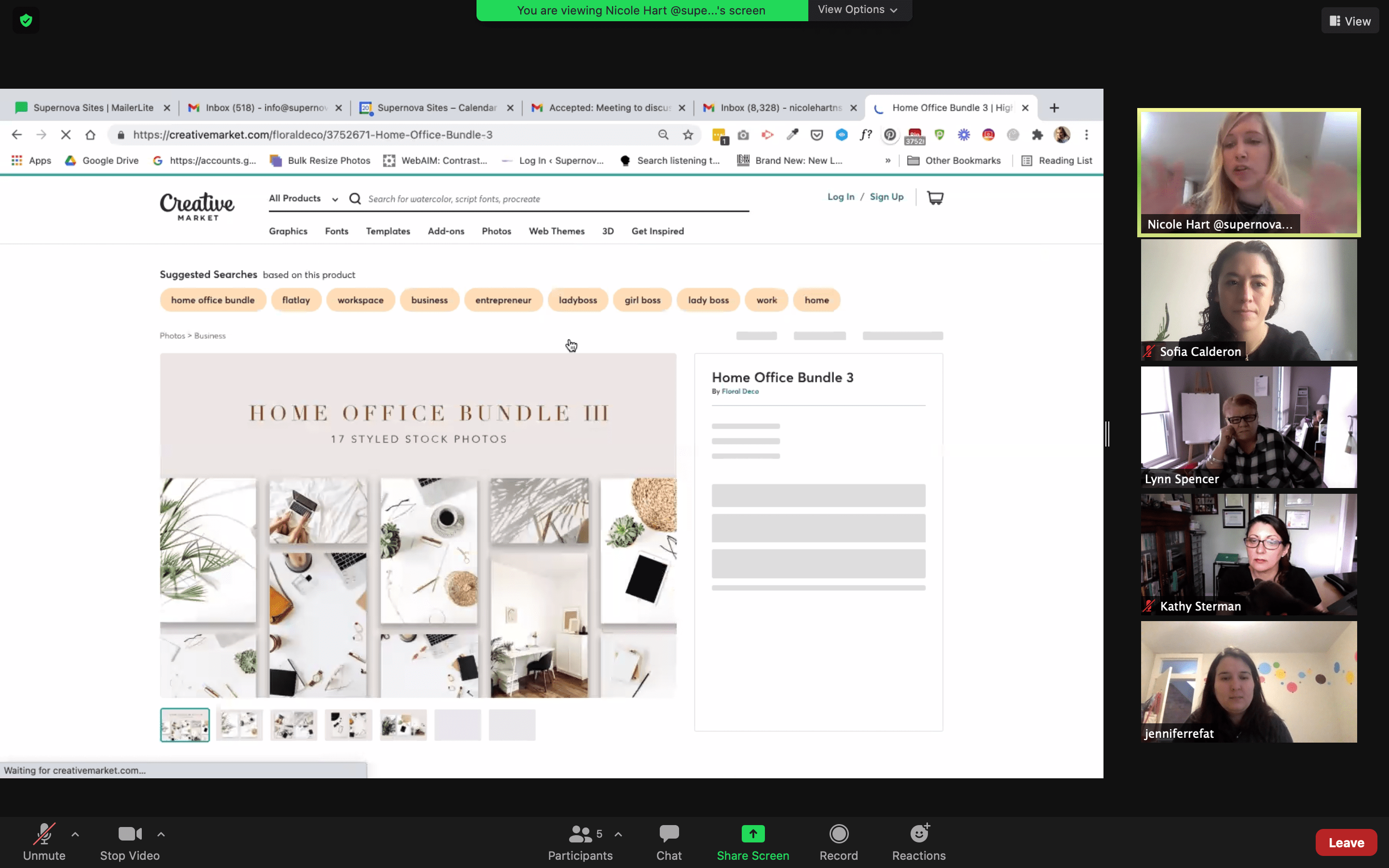Click the Sign Up link
Screen dimensions: 1389x868
[x=886, y=197]
